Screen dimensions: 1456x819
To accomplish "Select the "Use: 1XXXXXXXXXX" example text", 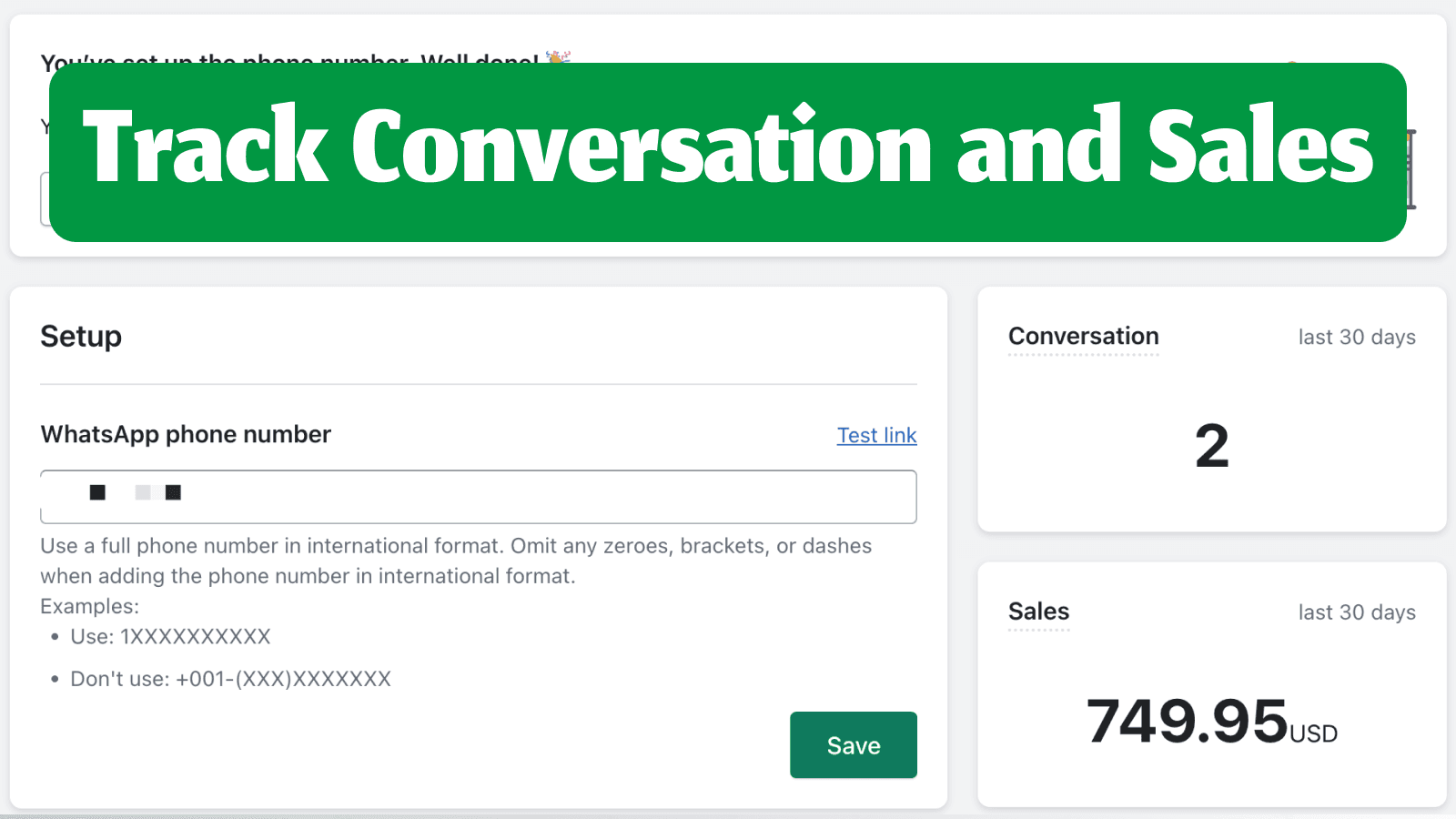I will tap(170, 636).
